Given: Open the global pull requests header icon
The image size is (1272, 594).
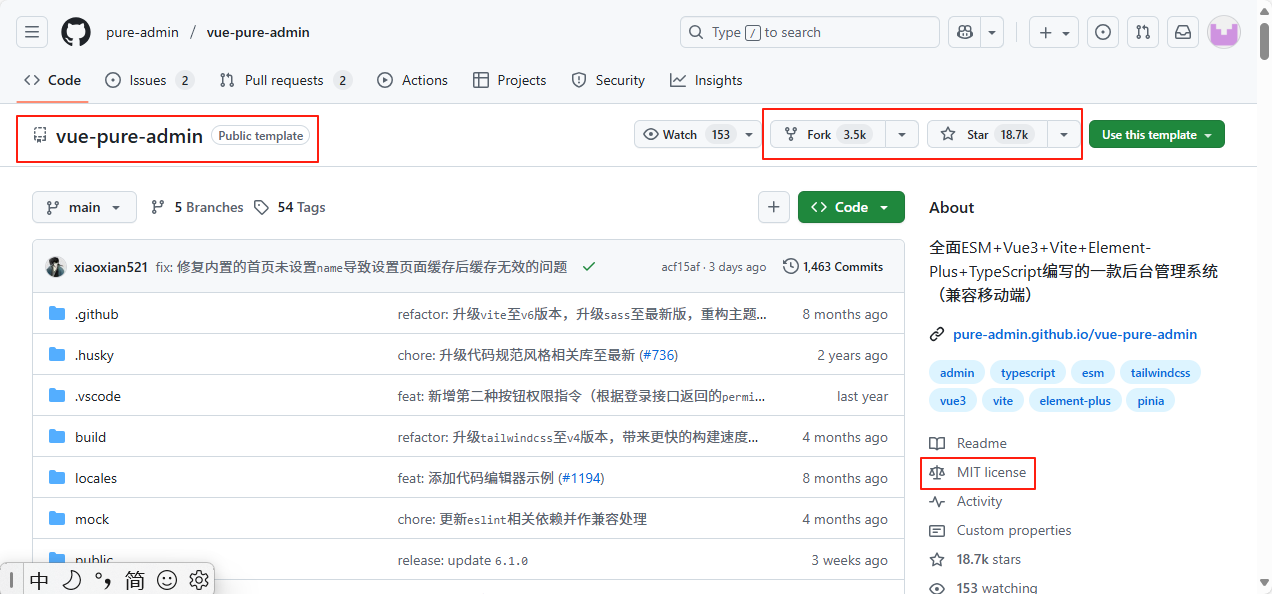Looking at the screenshot, I should point(1143,32).
